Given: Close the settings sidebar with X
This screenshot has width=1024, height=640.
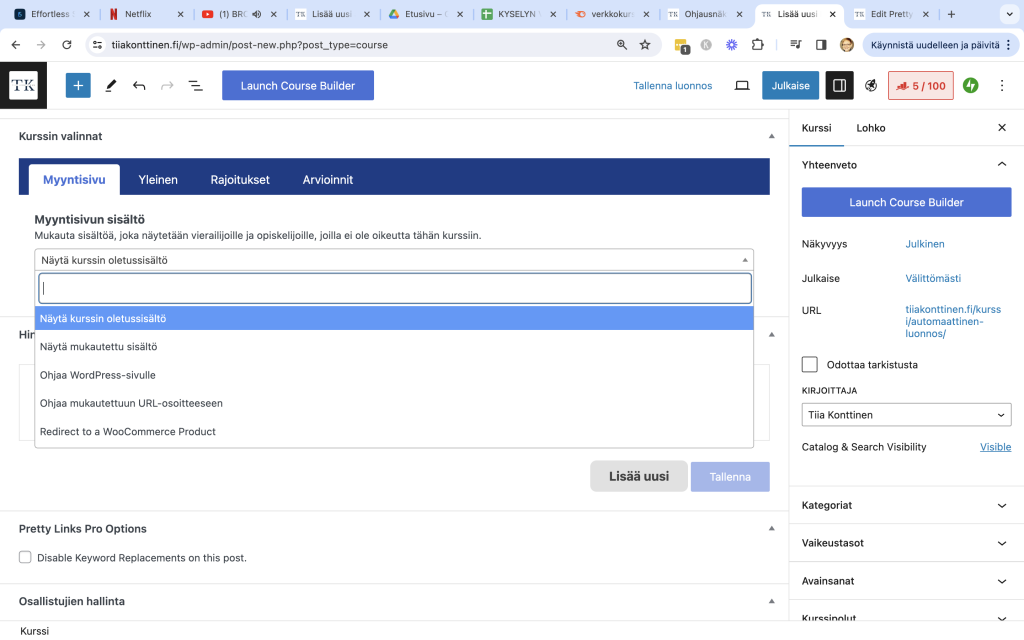Looking at the screenshot, I should click(x=1002, y=128).
